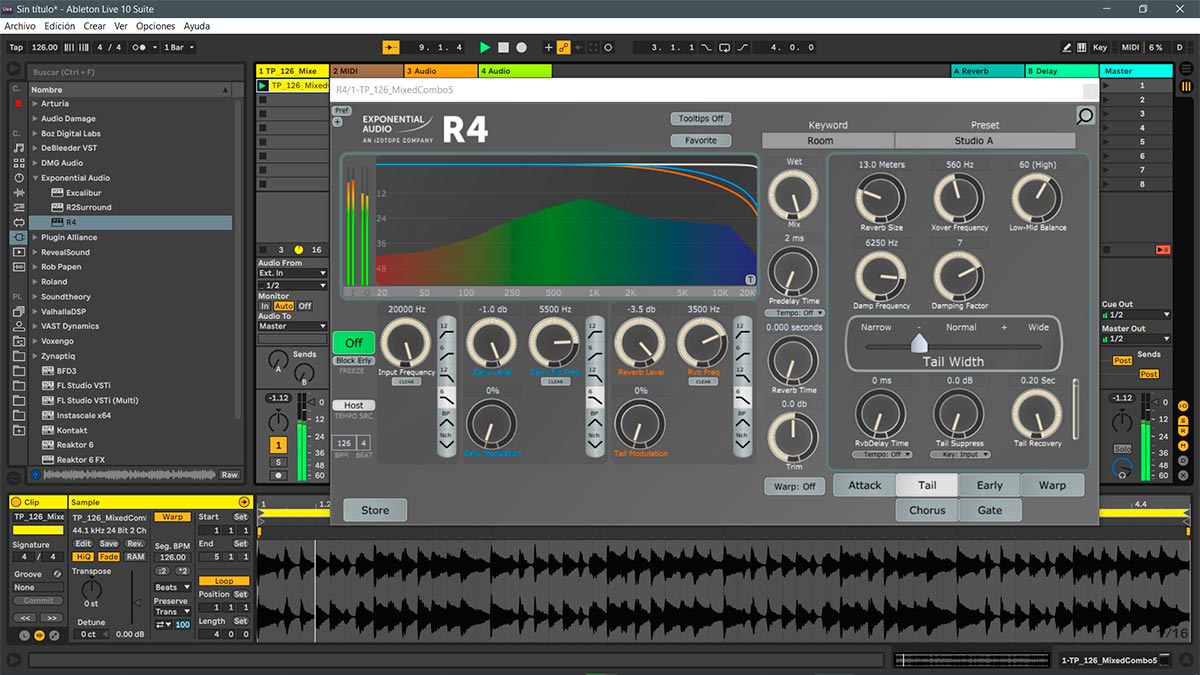Viewport: 1200px width, 675px height.
Task: Switch to the Attack tab in R4
Action: [865, 485]
